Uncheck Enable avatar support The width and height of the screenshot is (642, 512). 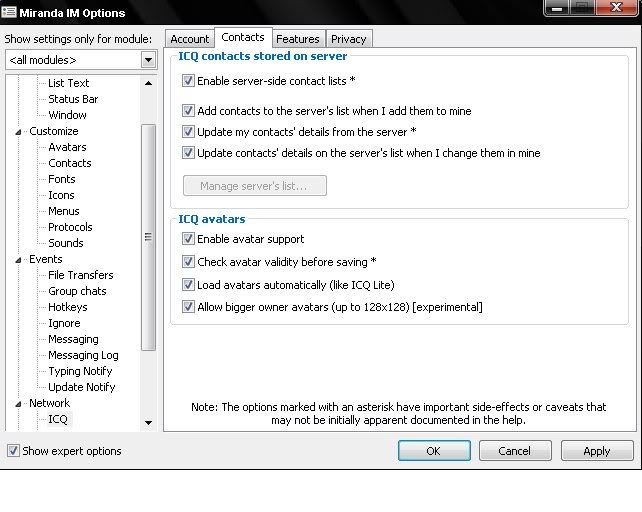(188, 239)
